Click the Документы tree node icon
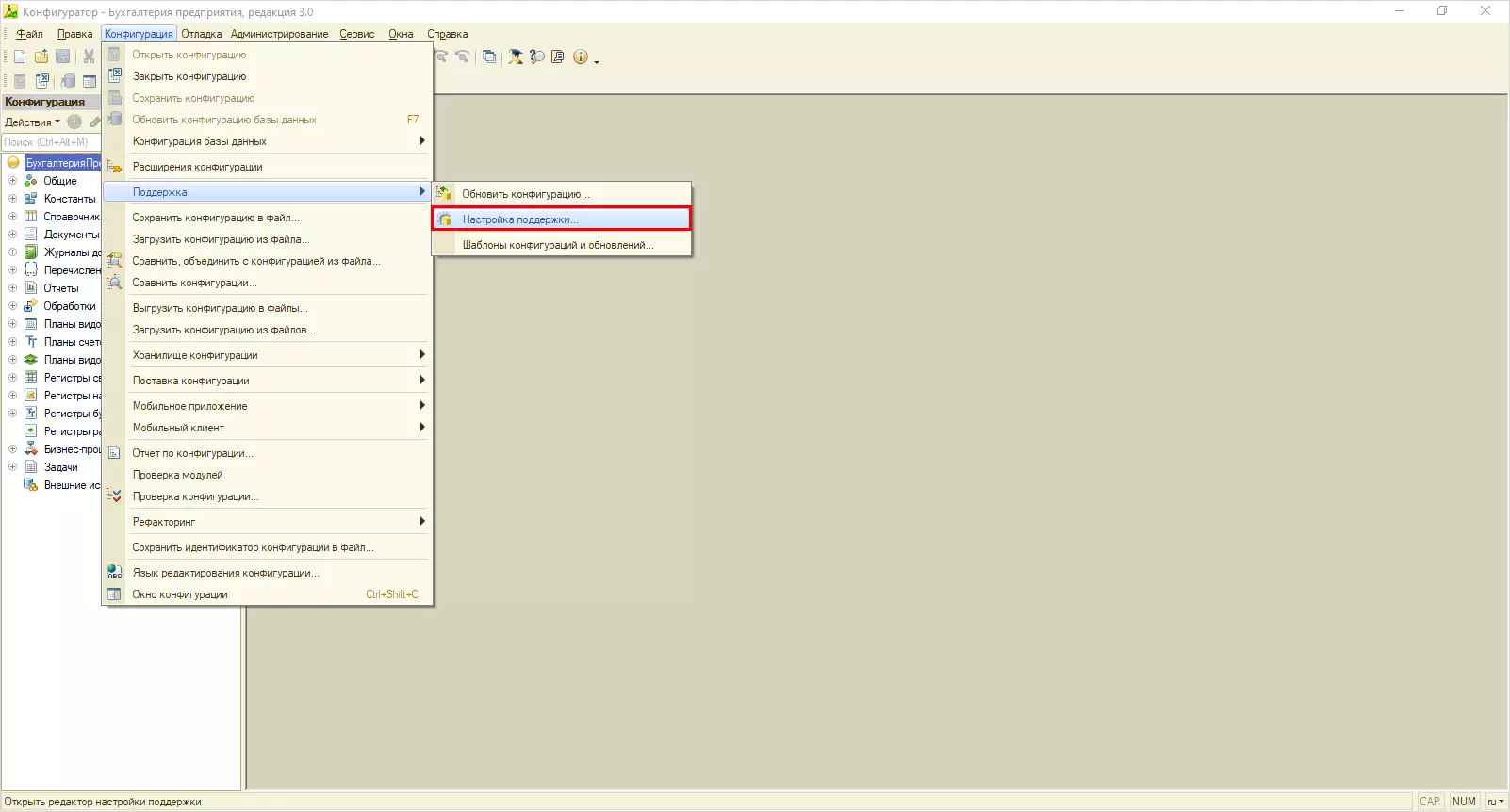The width and height of the screenshot is (1510, 812). (31, 235)
